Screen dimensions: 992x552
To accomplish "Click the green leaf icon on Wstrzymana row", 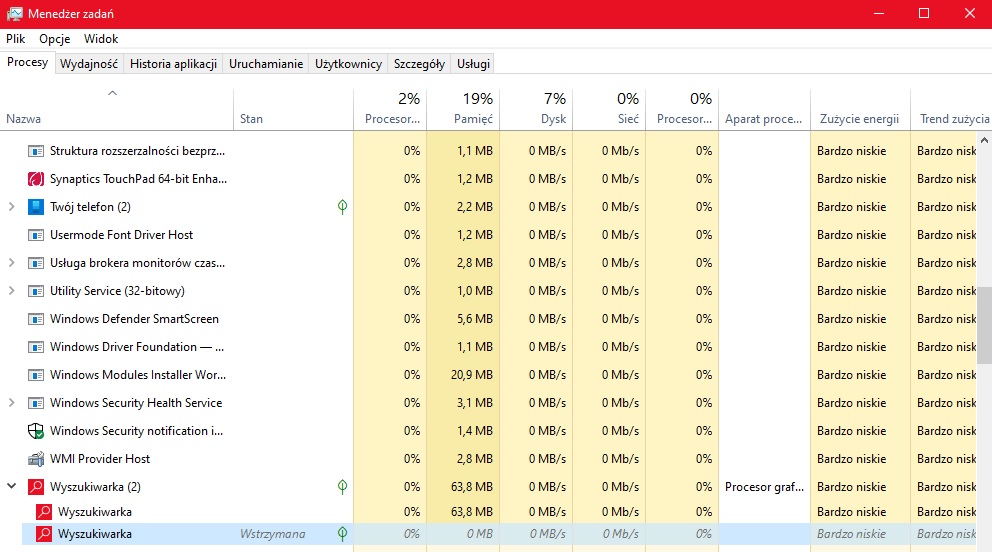I will pyautogui.click(x=342, y=534).
